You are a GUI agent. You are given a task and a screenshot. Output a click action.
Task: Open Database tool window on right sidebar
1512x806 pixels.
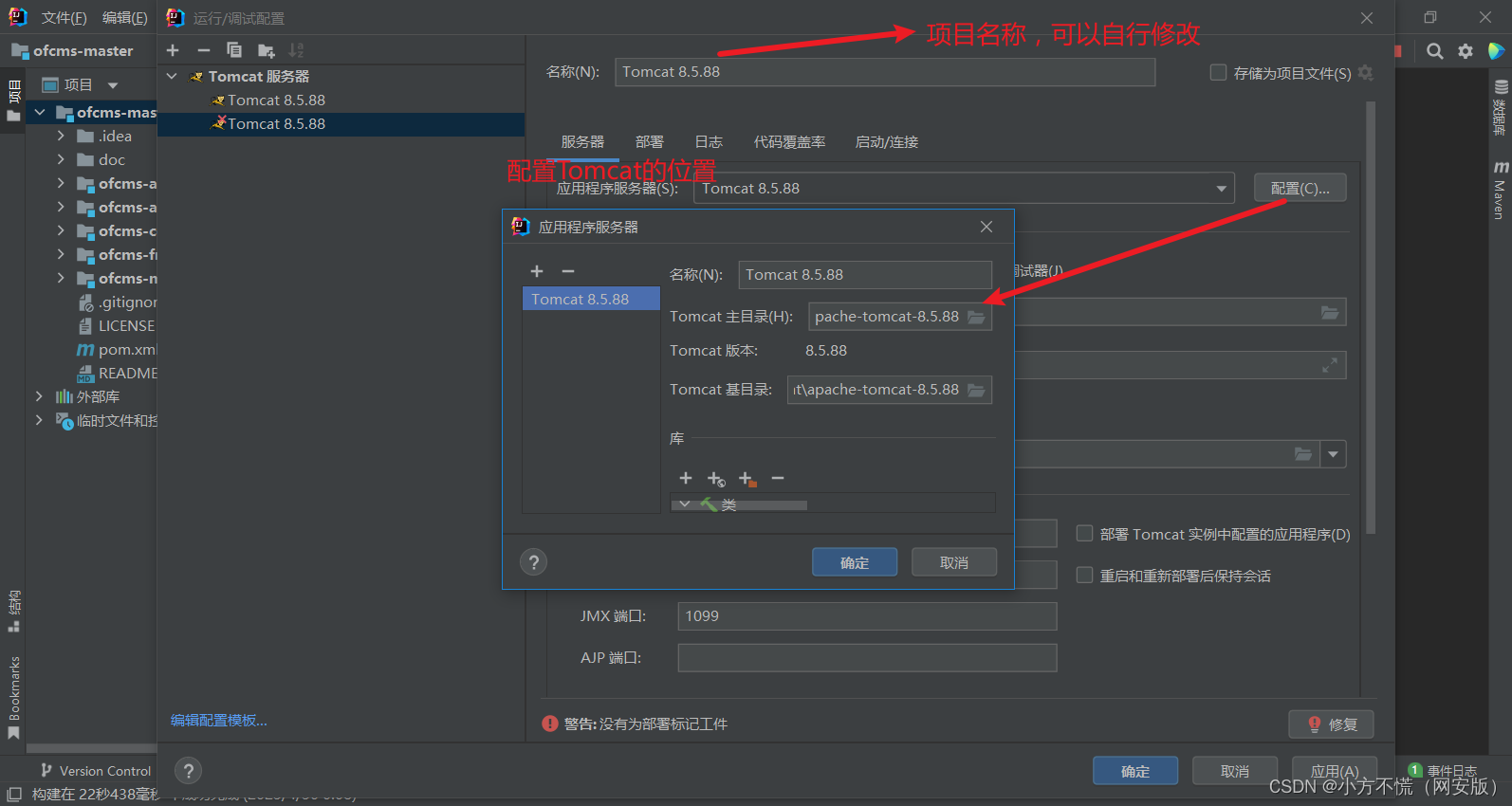point(1500,107)
